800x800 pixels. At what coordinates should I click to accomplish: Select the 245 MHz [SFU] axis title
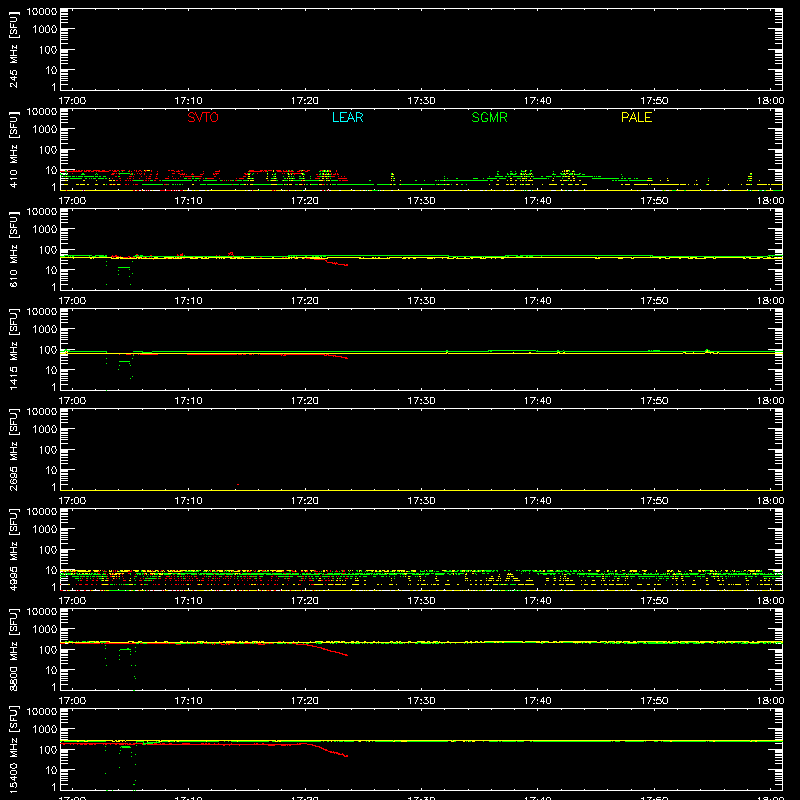coord(13,49)
